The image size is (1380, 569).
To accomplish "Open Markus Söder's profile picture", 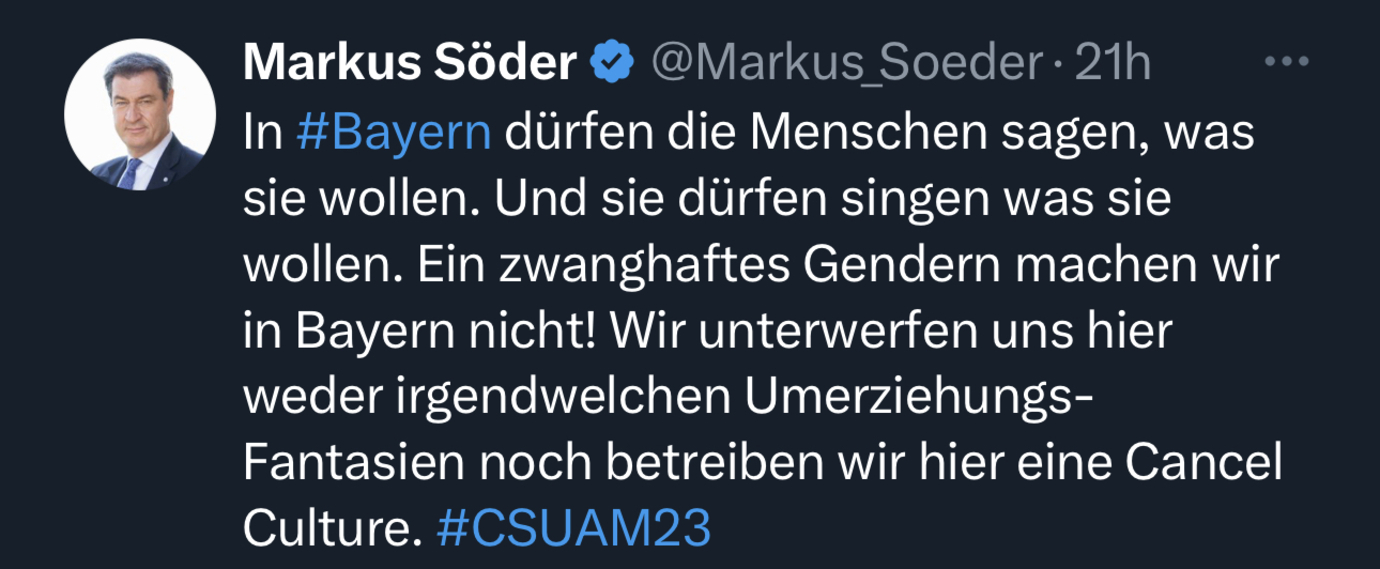I will (140, 114).
